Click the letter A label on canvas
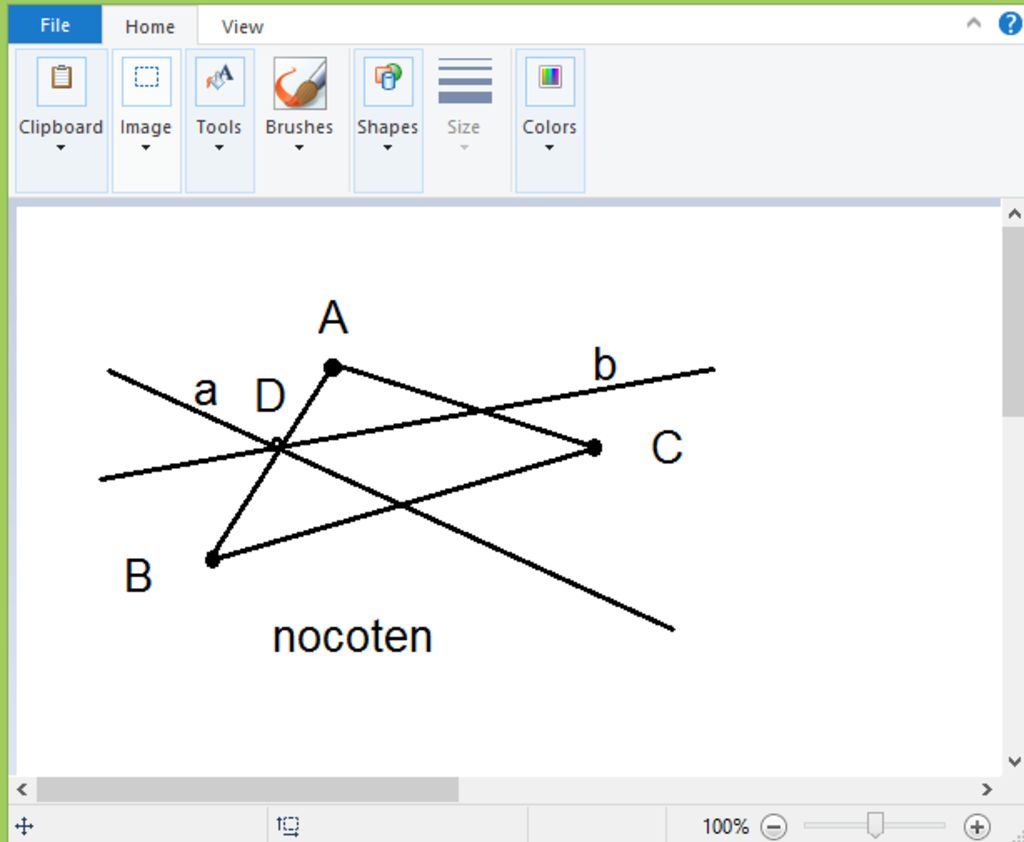 (333, 318)
